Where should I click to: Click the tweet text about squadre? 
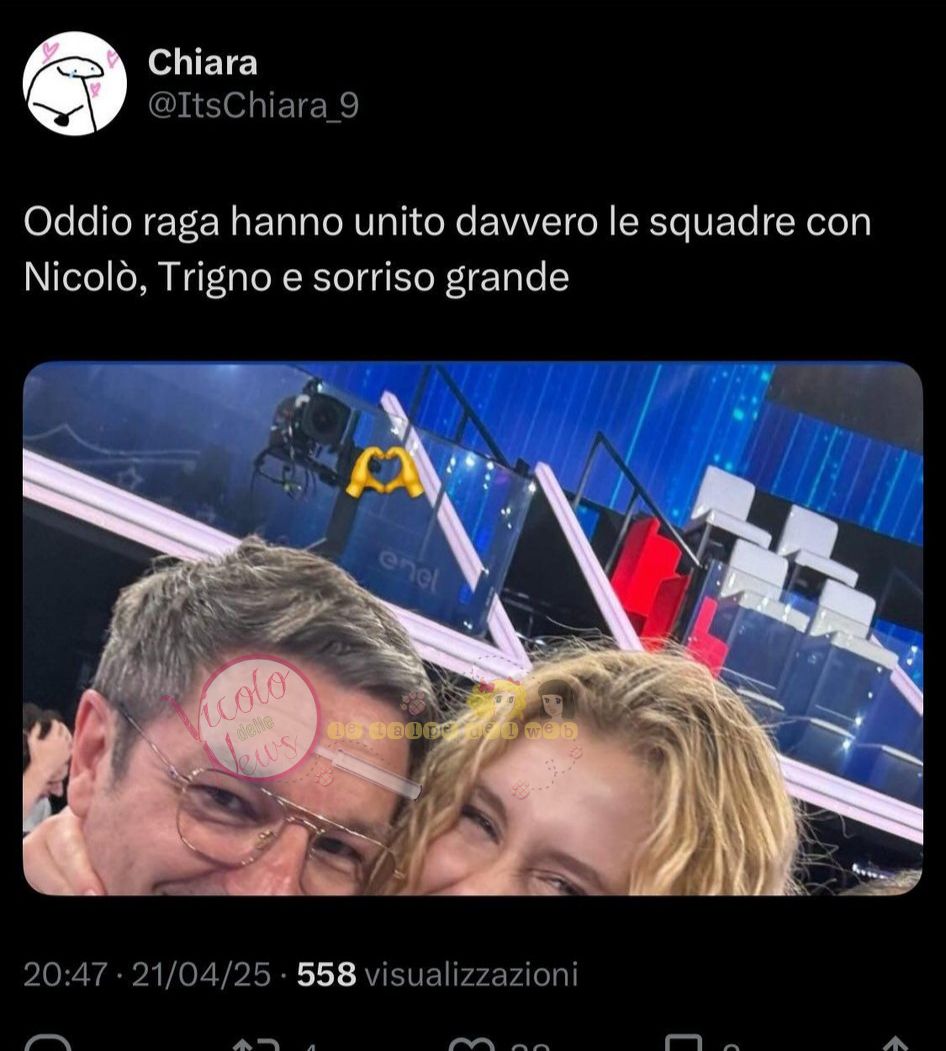click(x=447, y=249)
